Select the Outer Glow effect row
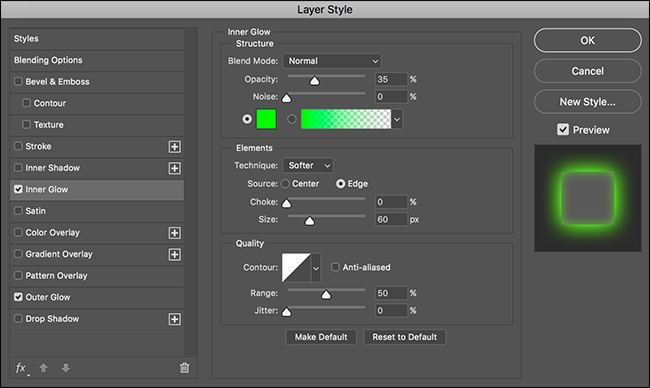The image size is (650, 388). tap(97, 298)
